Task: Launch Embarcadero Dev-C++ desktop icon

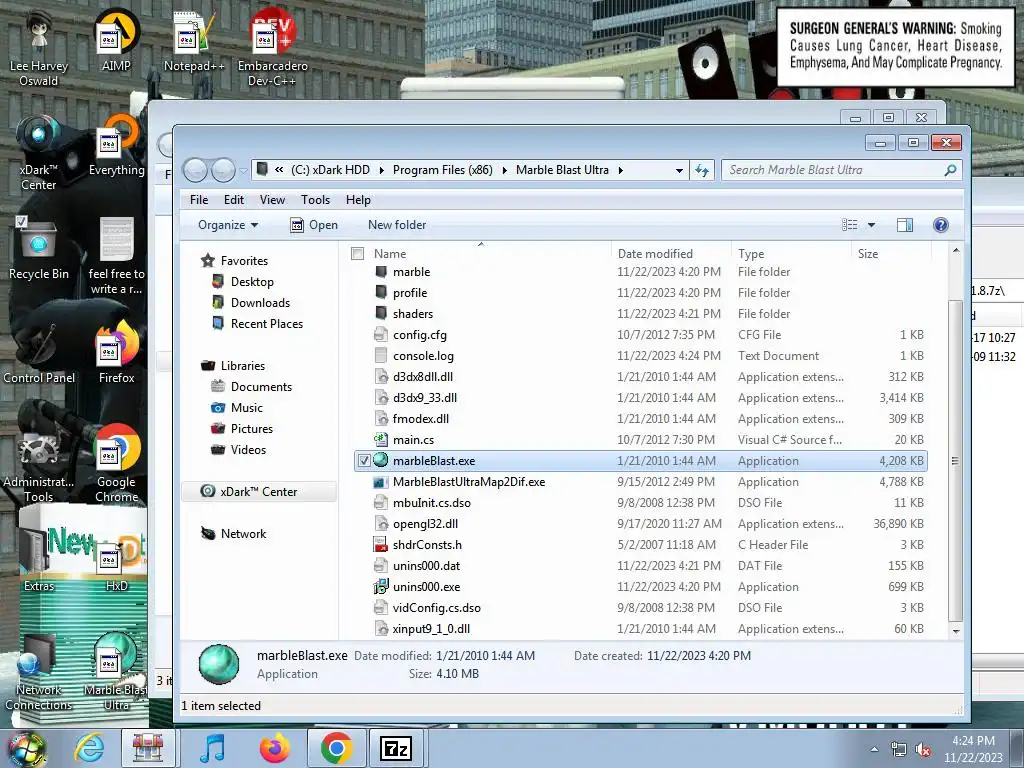Action: coord(272,46)
